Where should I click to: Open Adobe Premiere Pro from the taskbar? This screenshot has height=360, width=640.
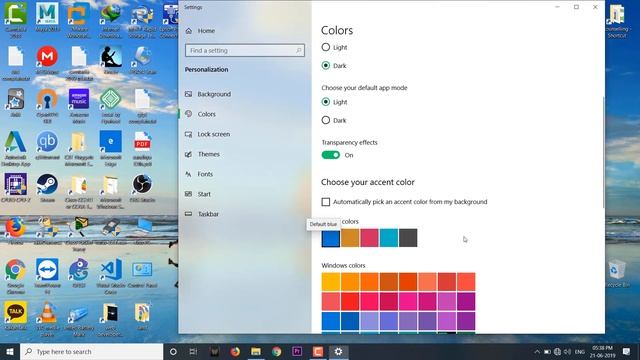(297, 351)
